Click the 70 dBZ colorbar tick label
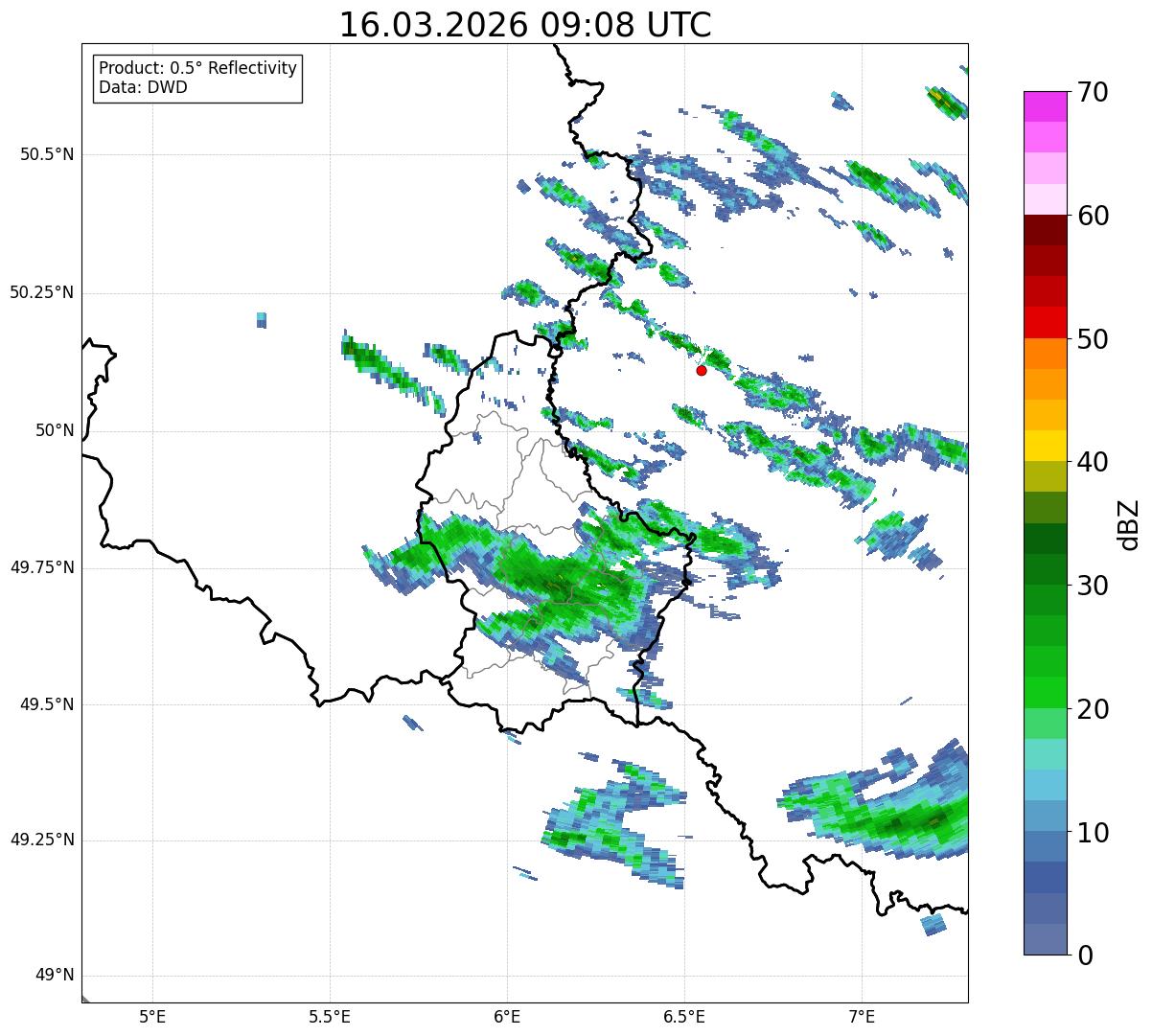The width and height of the screenshot is (1152, 1036). coord(1092,92)
